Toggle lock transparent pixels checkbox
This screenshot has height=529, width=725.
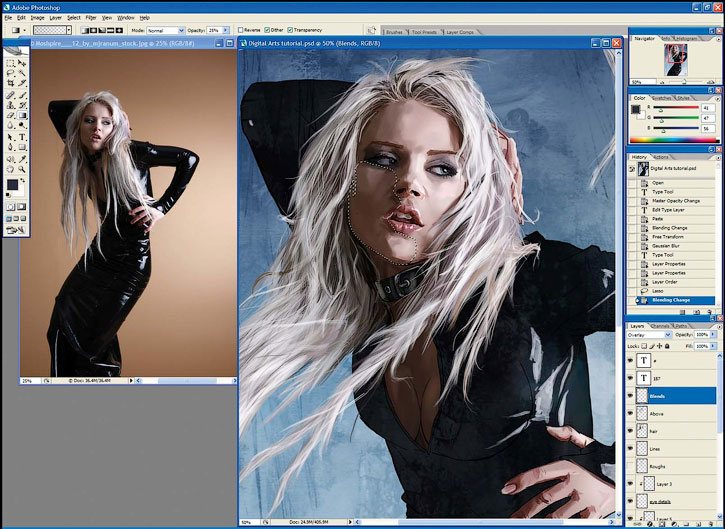coord(644,346)
